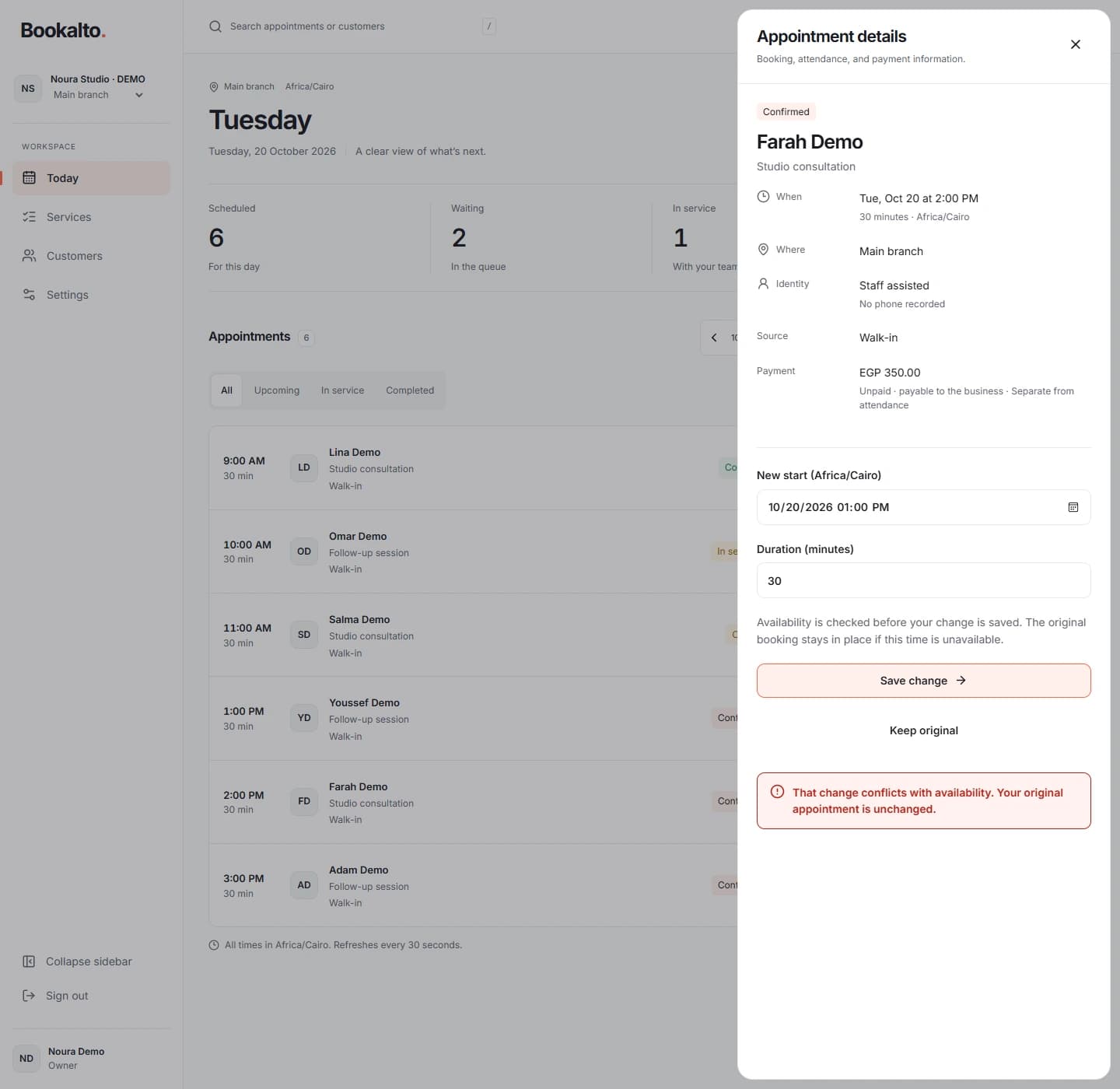1120x1089 pixels.
Task: Focus the search appointments or customers box
Action: (x=352, y=26)
